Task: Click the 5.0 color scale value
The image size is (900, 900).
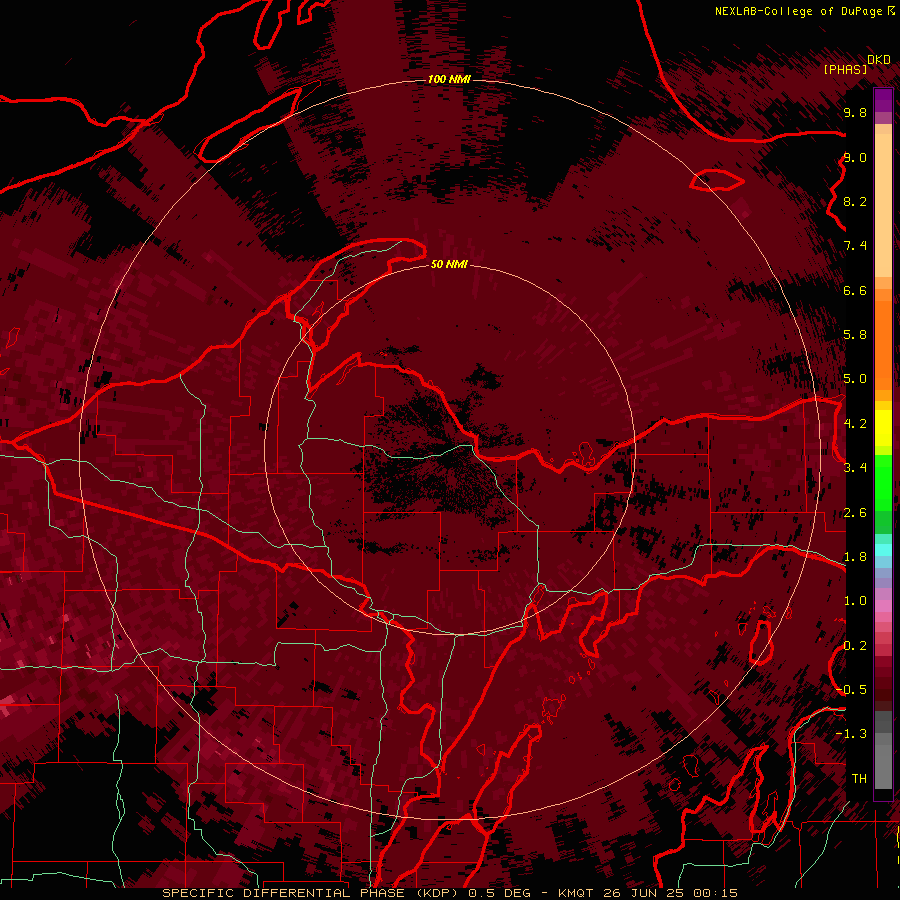Action: coord(855,379)
